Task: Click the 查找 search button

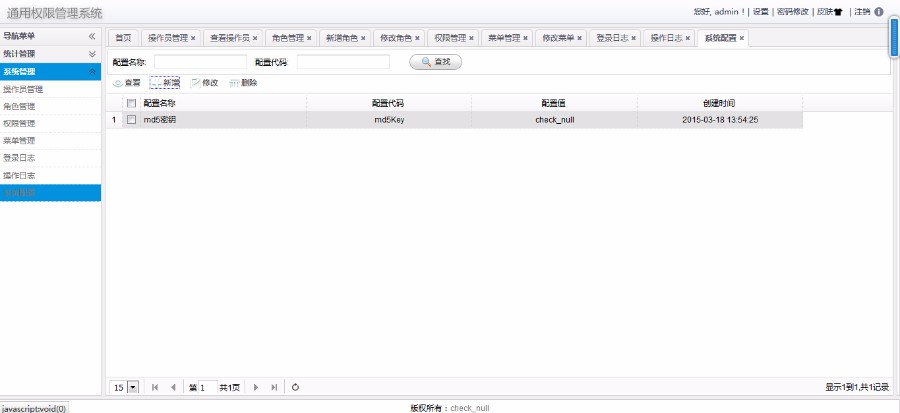Action: click(x=435, y=62)
